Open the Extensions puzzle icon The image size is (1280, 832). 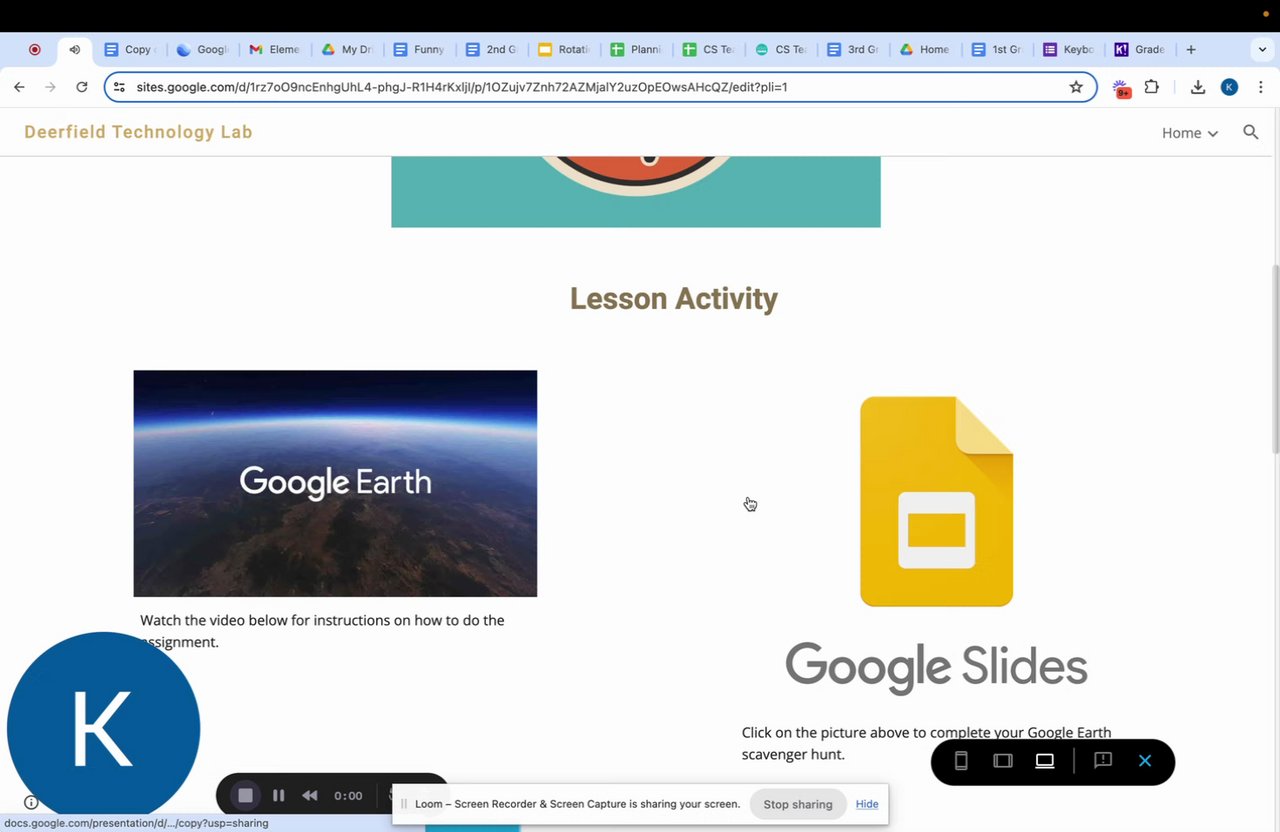point(1152,87)
